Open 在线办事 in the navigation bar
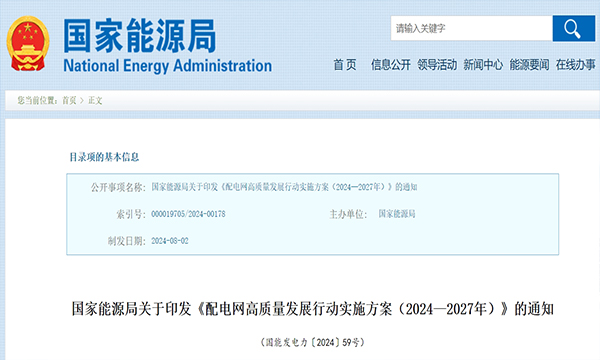 (576, 65)
